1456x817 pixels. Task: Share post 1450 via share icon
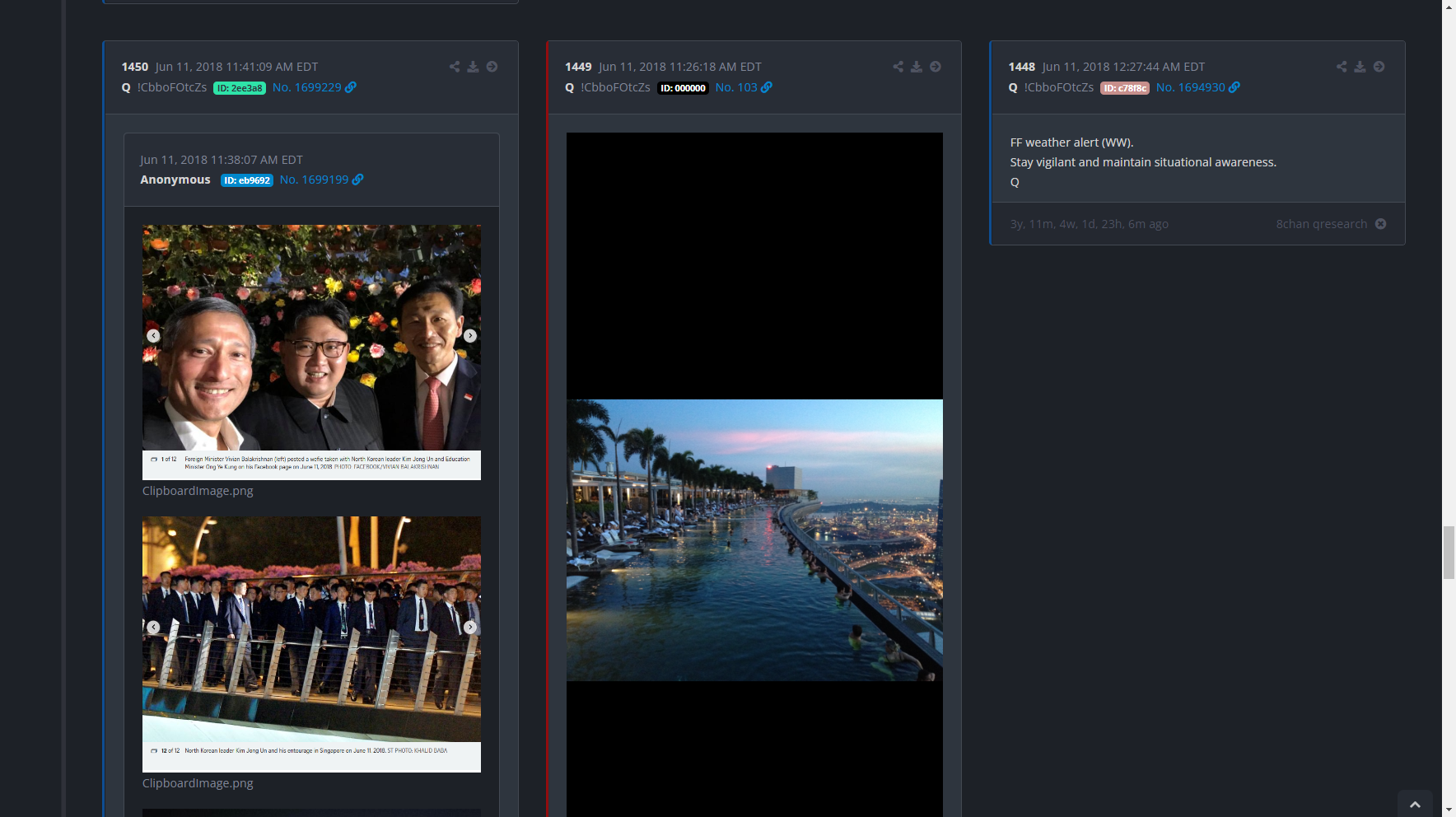455,67
